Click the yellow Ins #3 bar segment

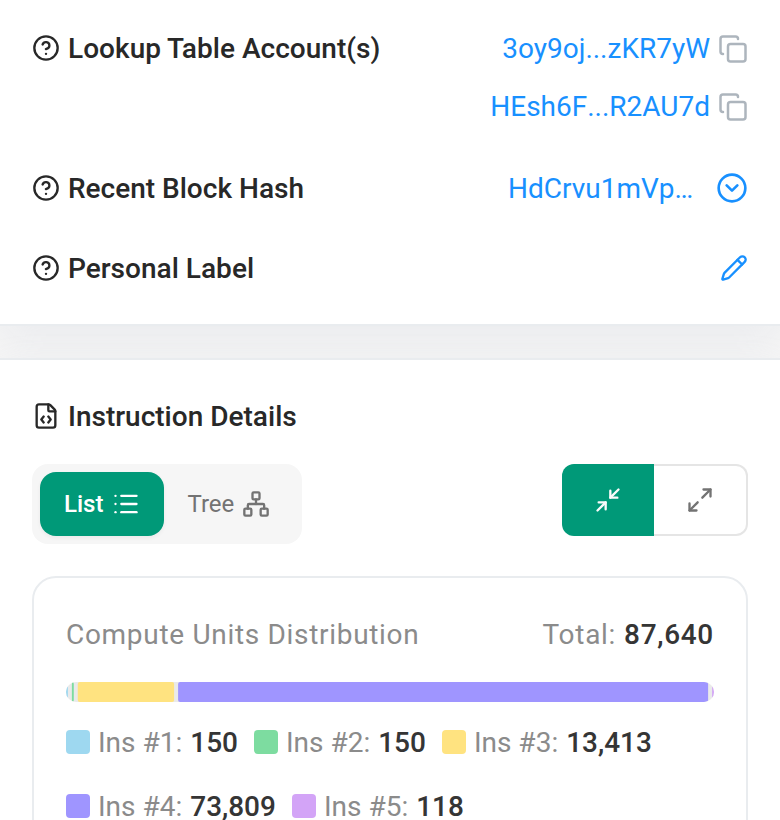[x=126, y=692]
